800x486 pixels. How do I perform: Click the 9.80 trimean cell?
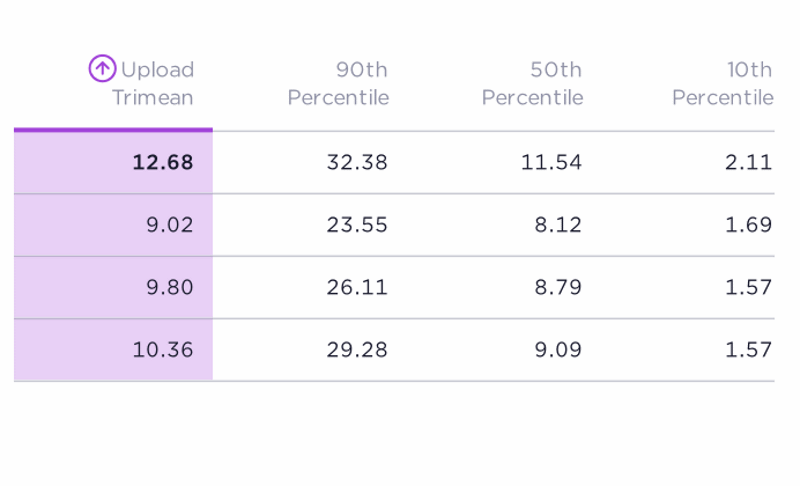coord(169,287)
